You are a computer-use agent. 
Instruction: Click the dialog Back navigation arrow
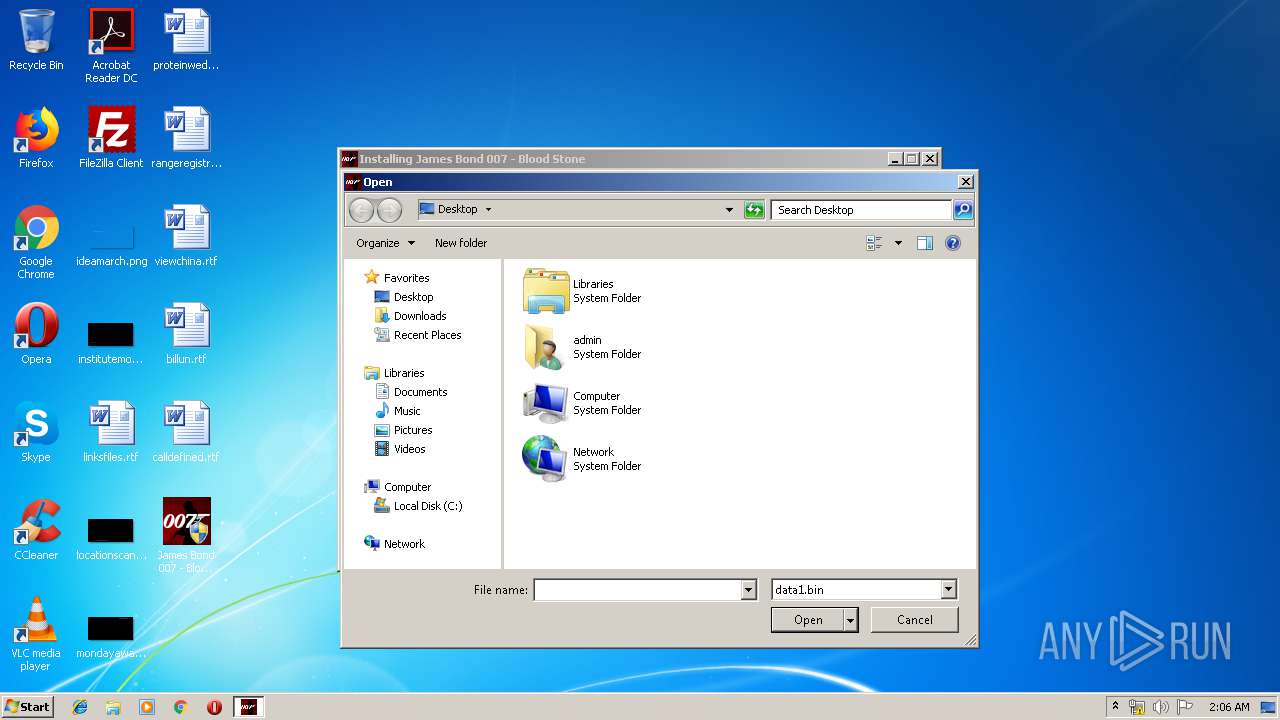[361, 210]
